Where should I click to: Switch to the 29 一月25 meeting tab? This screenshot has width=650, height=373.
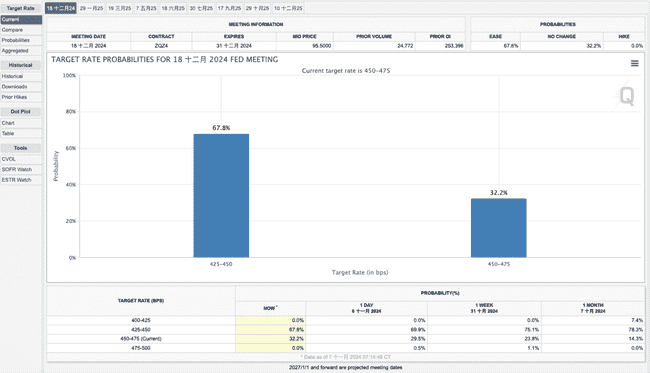pyautogui.click(x=91, y=8)
